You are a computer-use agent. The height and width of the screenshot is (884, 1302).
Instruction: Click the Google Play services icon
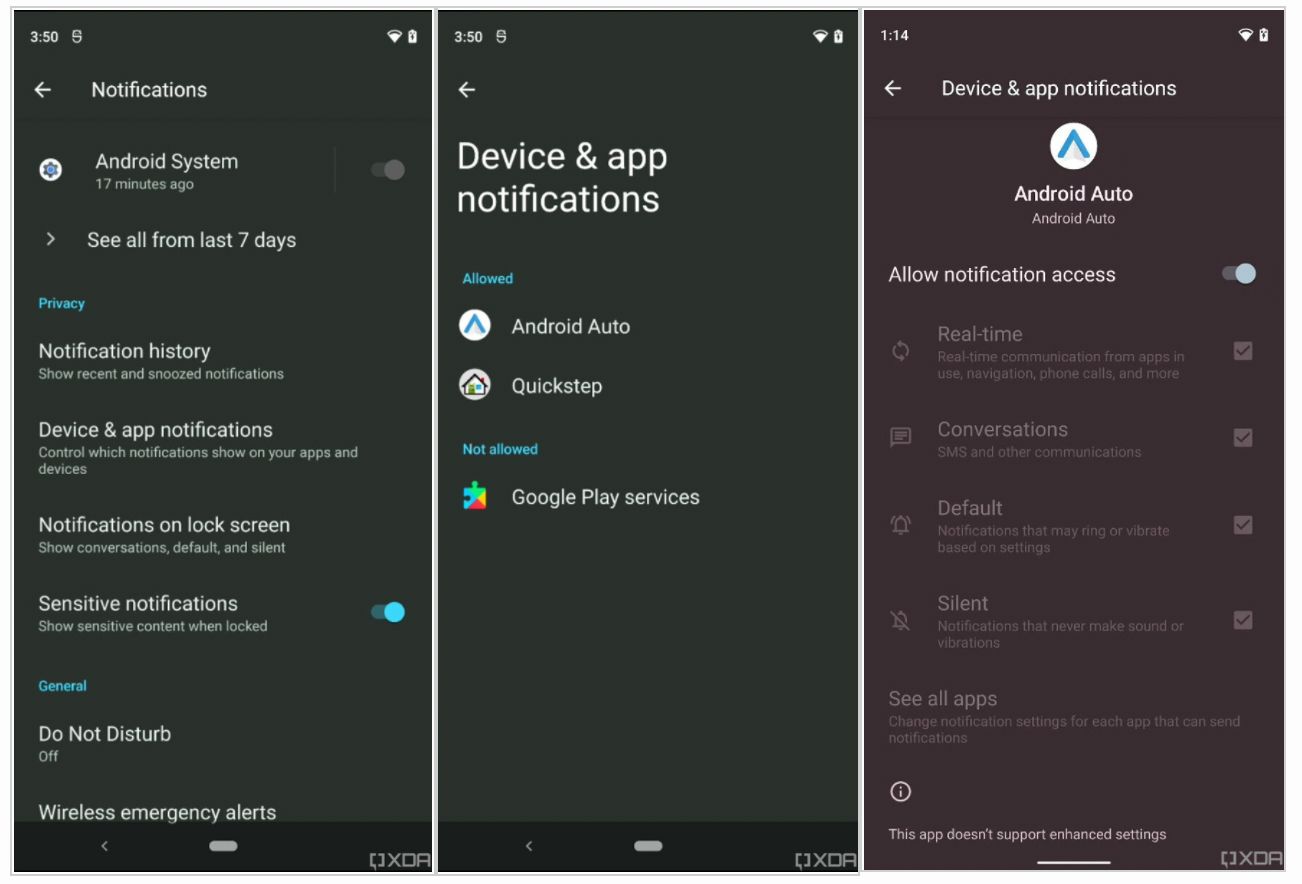pyautogui.click(x=474, y=496)
